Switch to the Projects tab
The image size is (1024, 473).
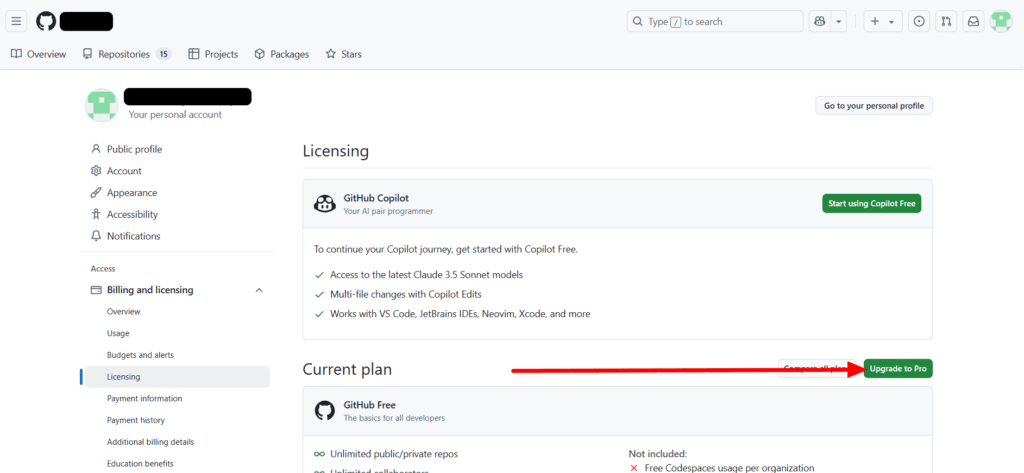click(213, 54)
